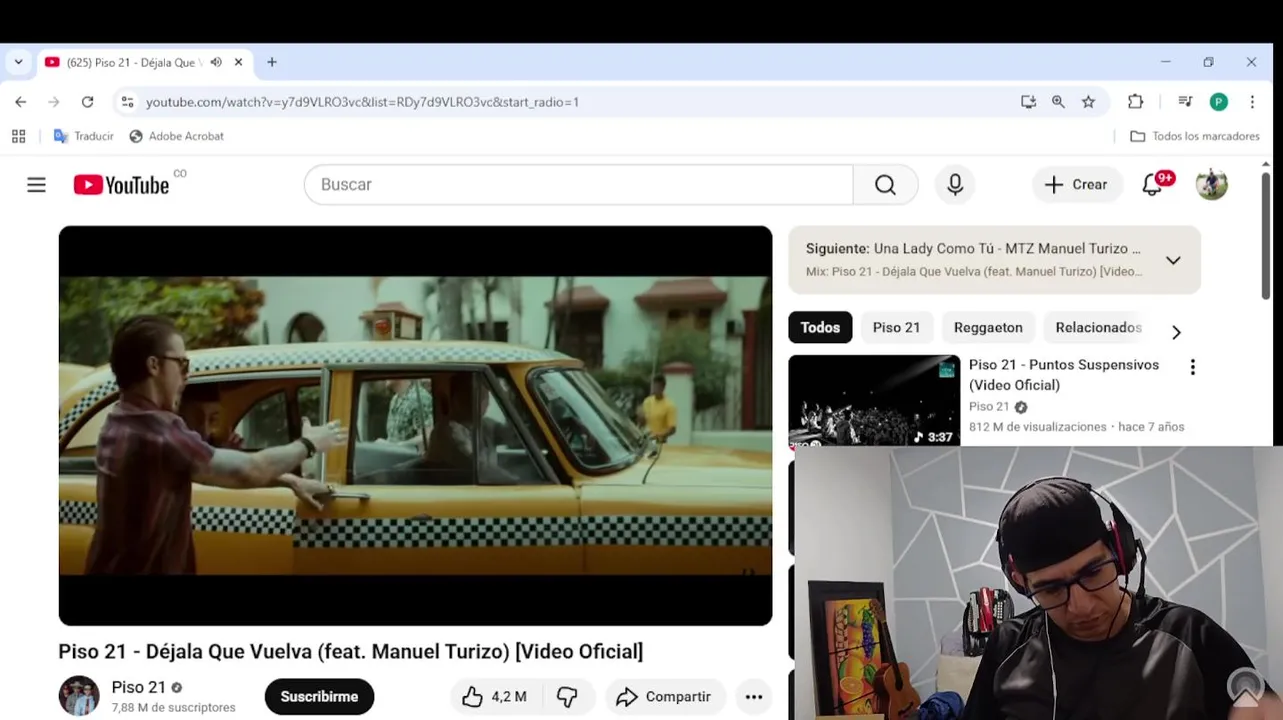Open Puntos Suspensivos video thumbnail

click(x=874, y=400)
